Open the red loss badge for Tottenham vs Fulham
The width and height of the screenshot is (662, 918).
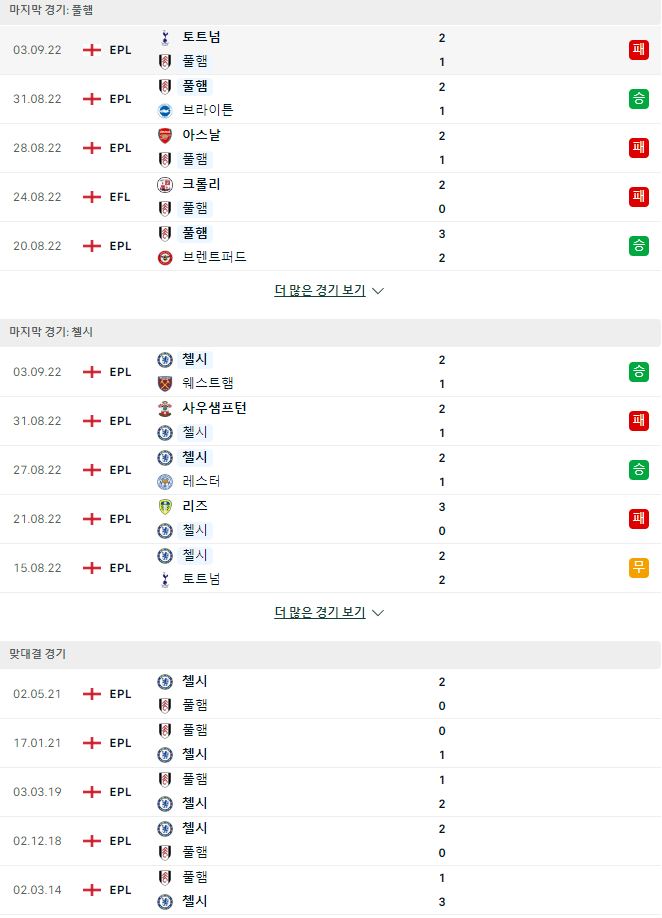click(x=639, y=50)
